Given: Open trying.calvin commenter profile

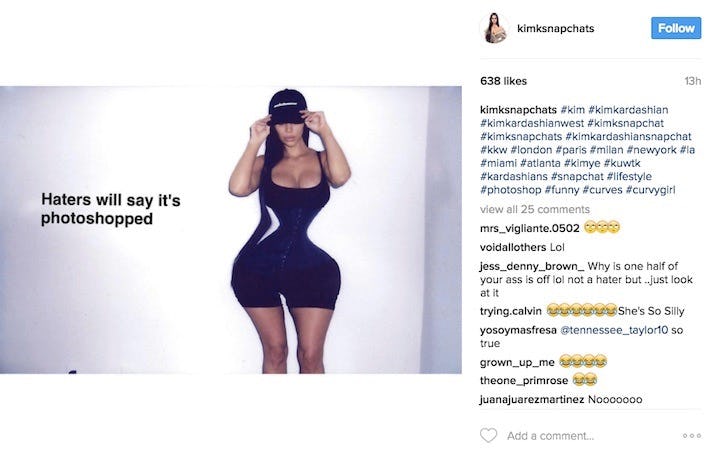Looking at the screenshot, I should pyautogui.click(x=510, y=312).
